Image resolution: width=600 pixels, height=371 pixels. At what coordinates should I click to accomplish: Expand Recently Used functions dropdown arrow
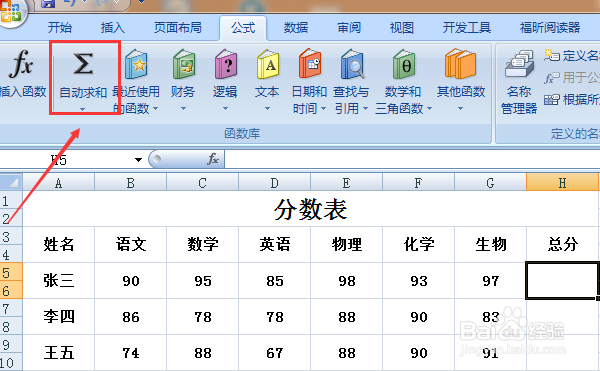155,109
